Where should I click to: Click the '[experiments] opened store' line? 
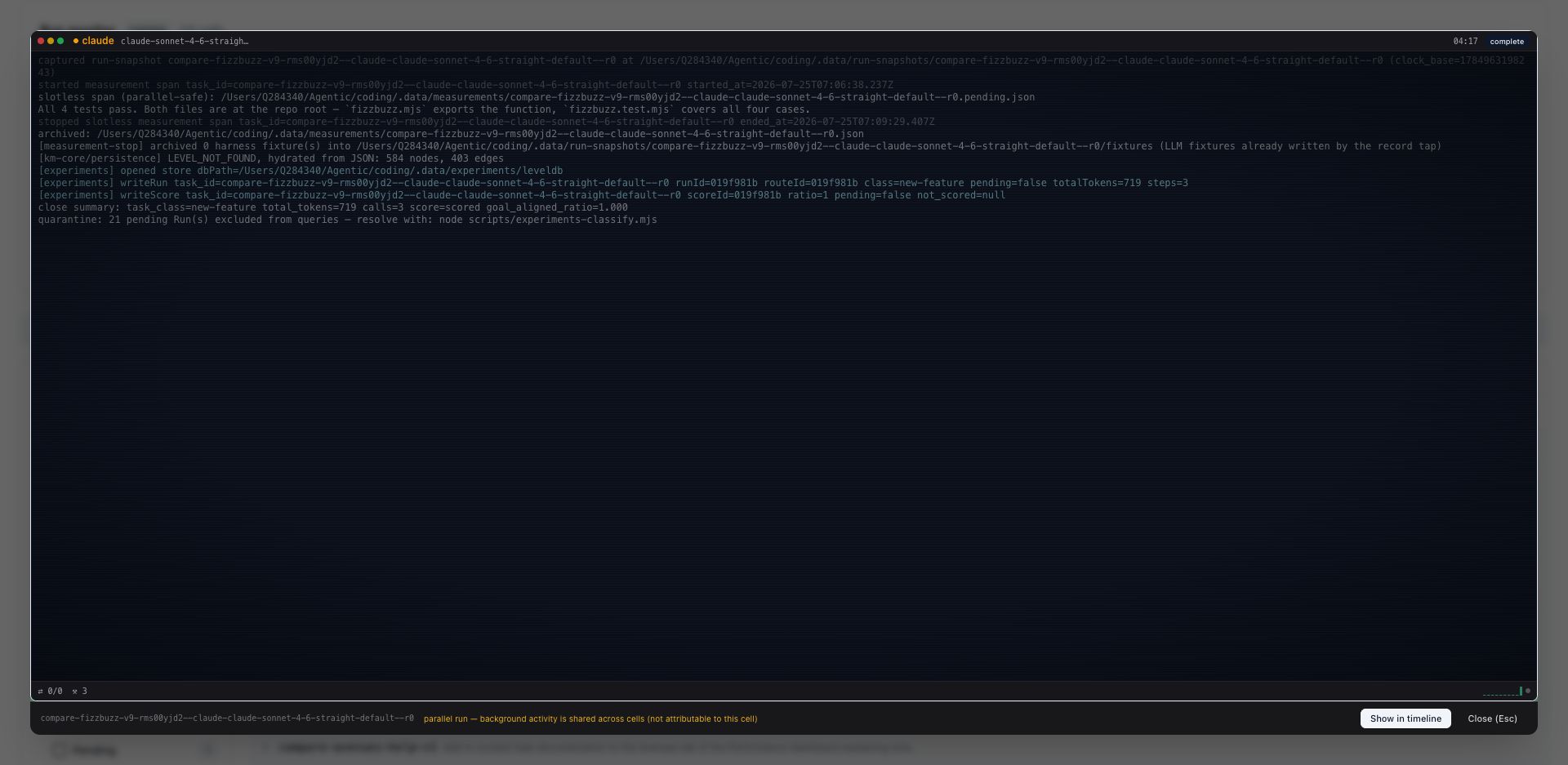300,171
